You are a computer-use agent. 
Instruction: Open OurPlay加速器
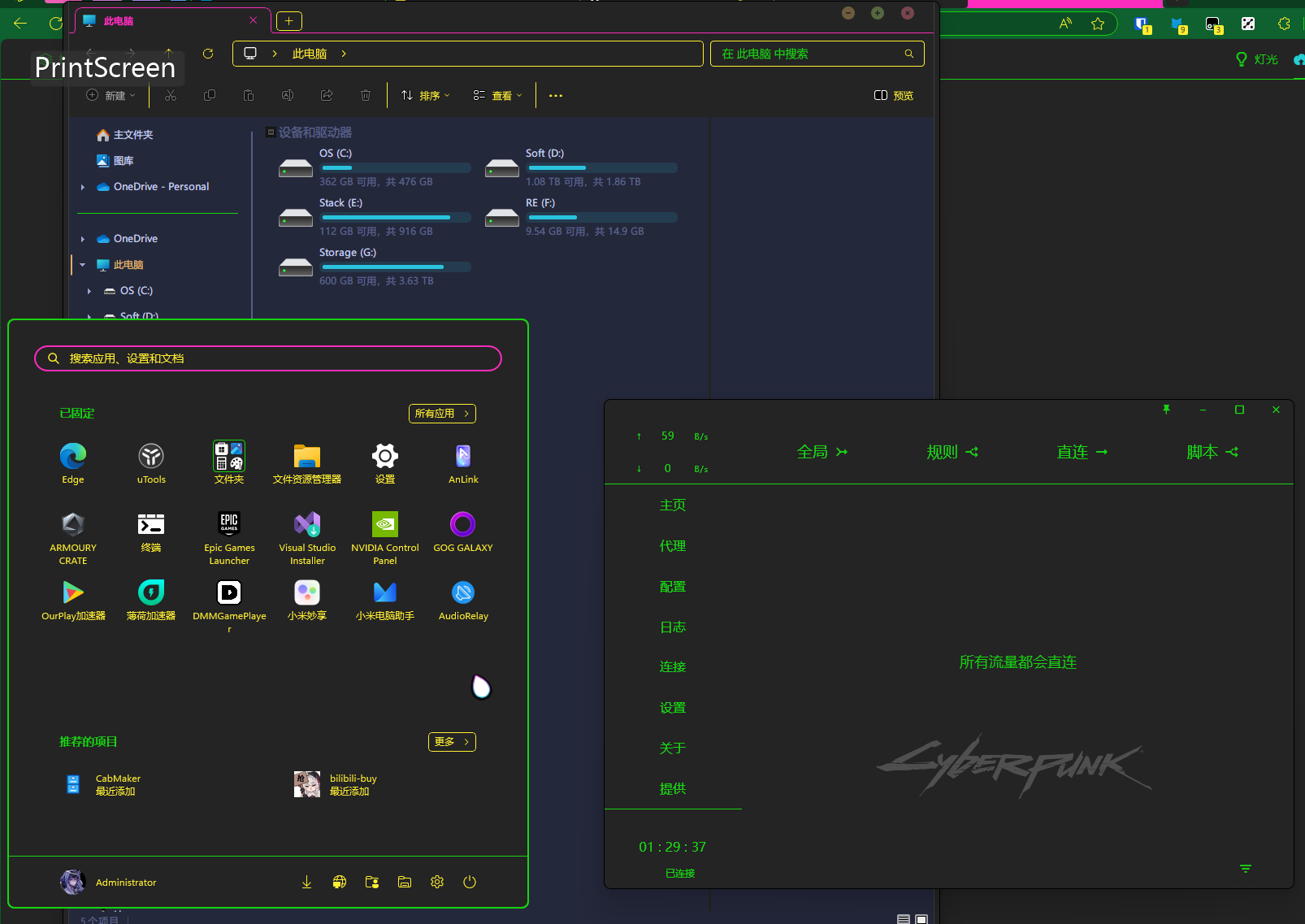73,601
